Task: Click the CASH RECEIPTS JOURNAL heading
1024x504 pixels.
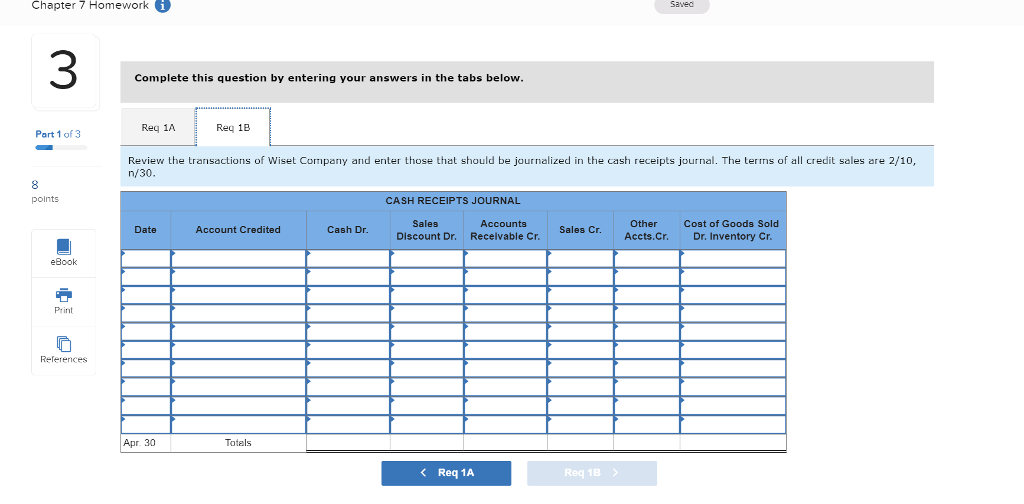Action: pos(453,200)
